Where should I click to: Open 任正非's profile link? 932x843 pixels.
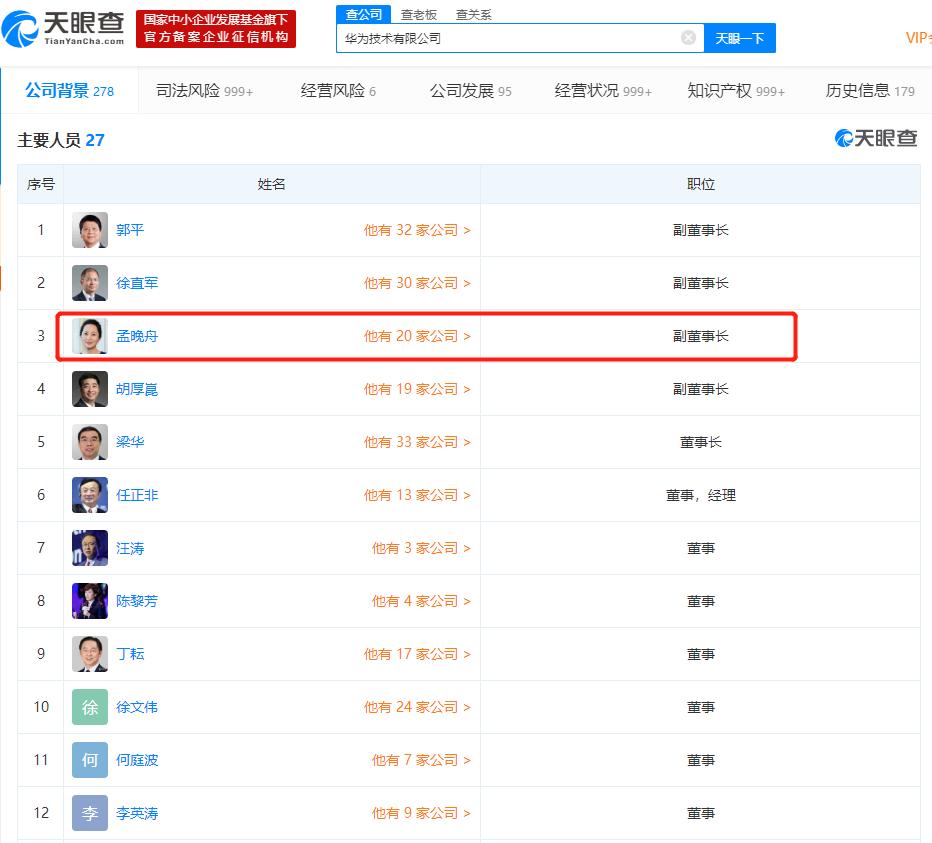[x=137, y=495]
